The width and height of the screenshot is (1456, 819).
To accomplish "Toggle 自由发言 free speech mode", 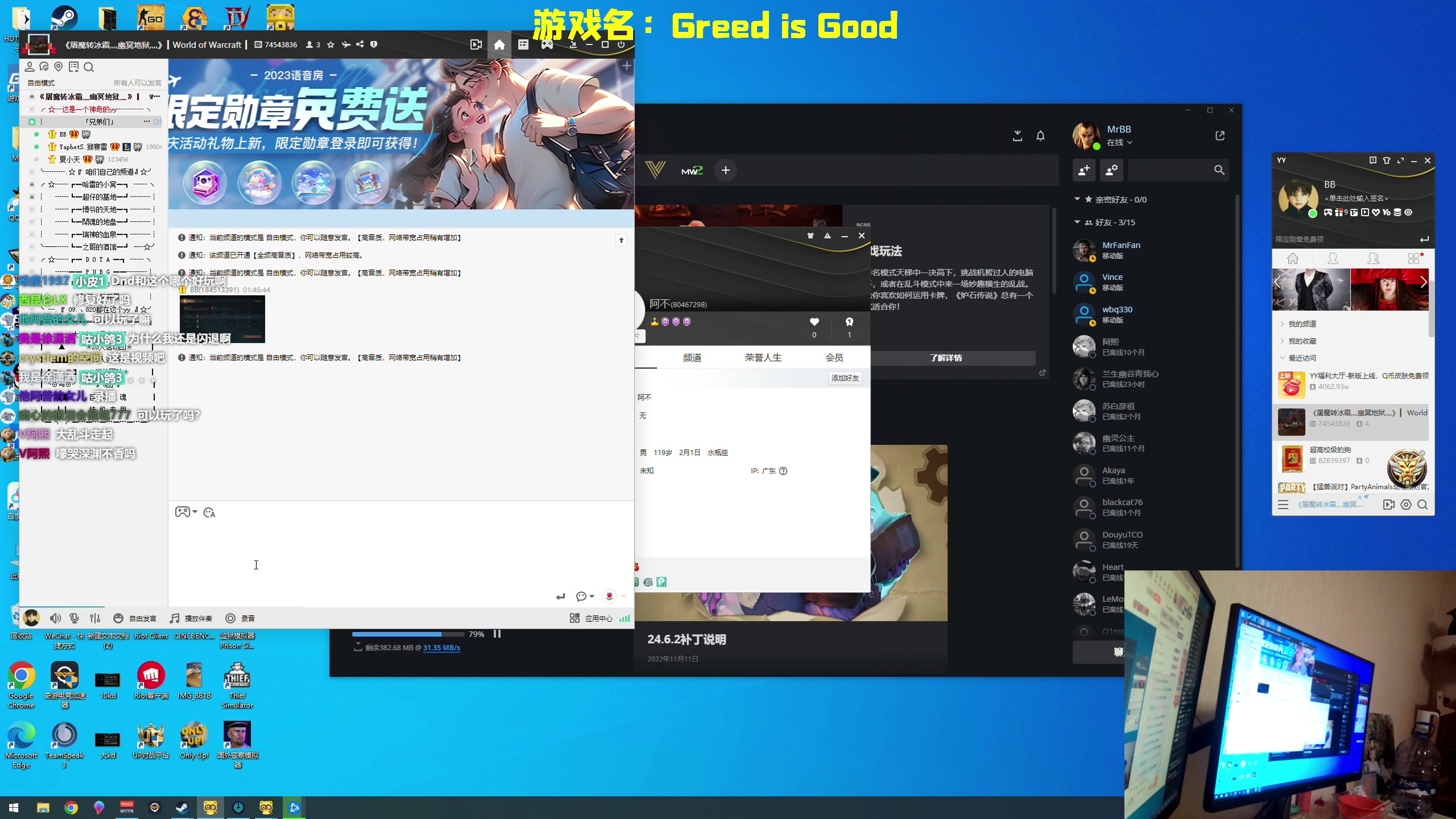I will tap(134, 618).
